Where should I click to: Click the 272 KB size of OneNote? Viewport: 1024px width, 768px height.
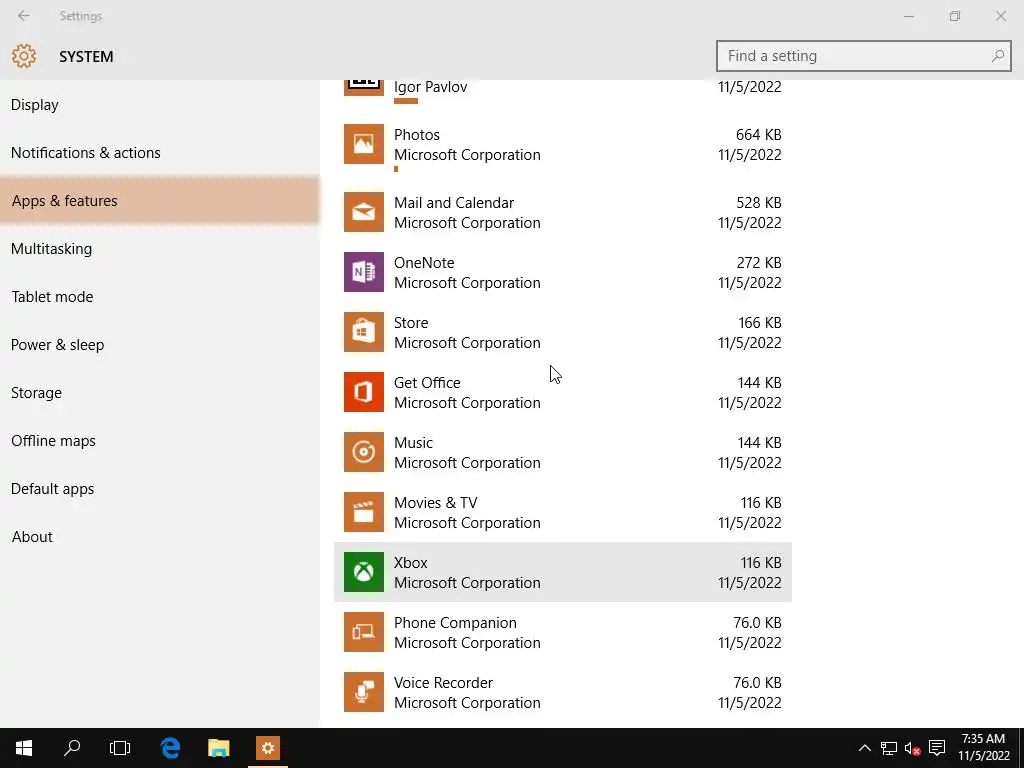coord(759,263)
